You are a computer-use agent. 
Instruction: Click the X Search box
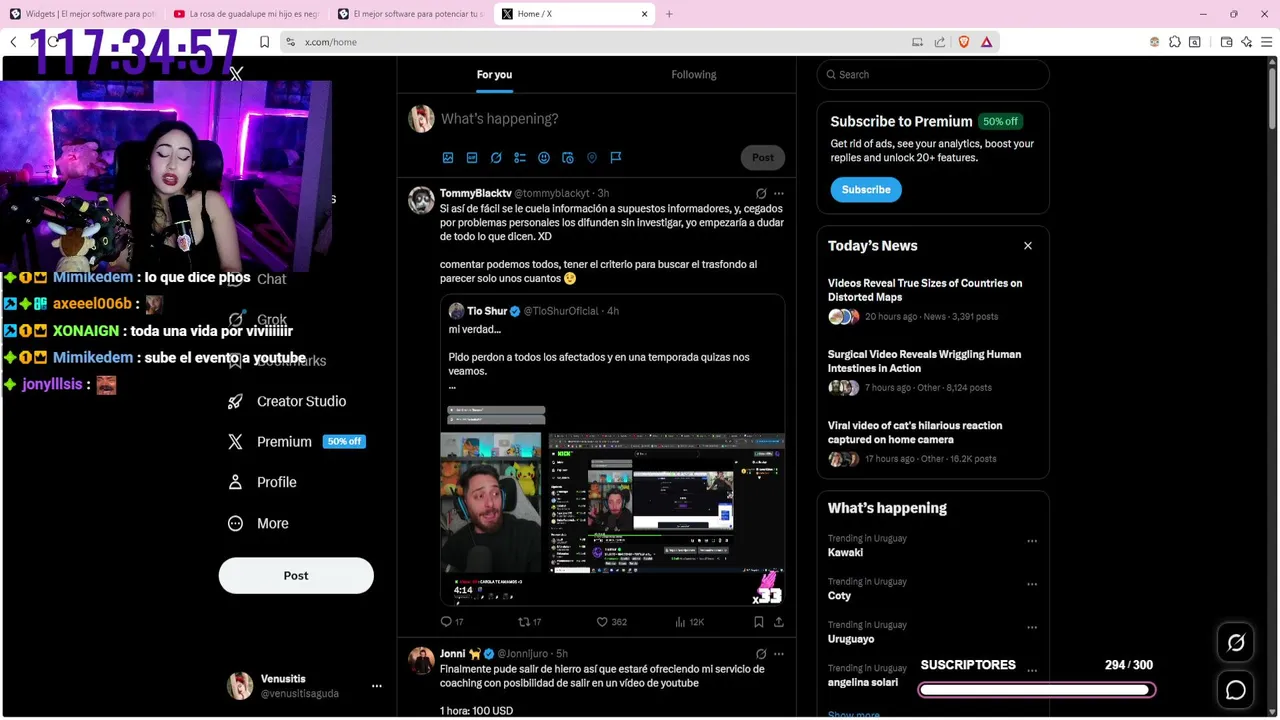tap(933, 75)
